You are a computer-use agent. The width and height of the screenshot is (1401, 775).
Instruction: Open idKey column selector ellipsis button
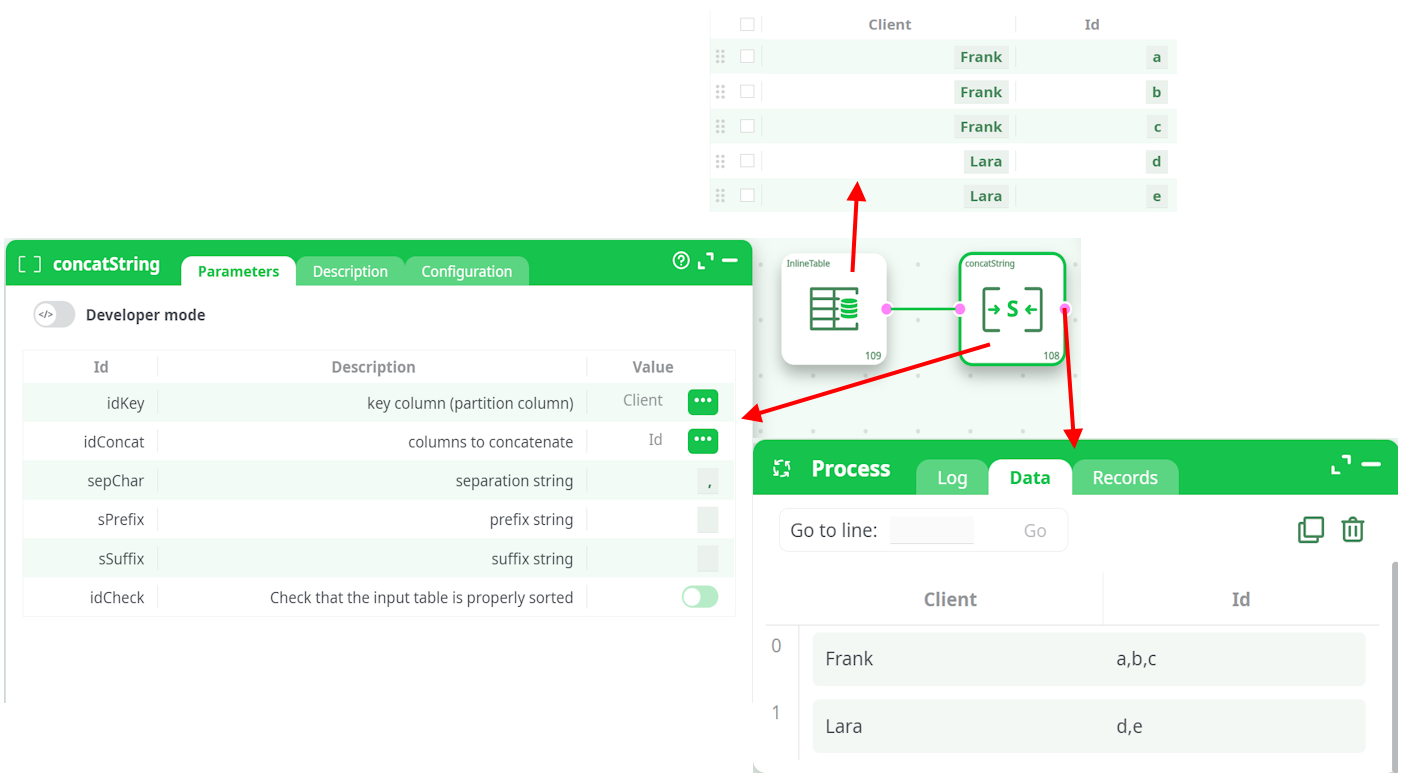pos(703,402)
